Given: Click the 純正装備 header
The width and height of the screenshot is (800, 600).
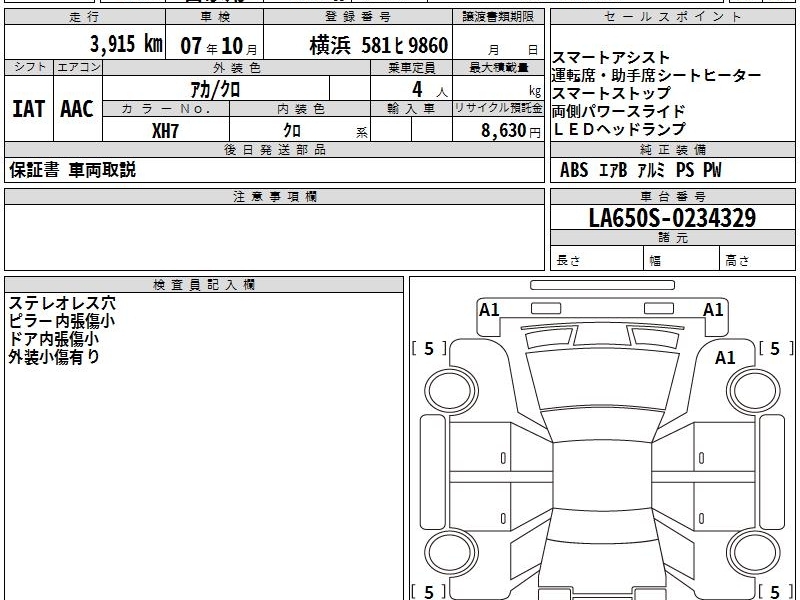Looking at the screenshot, I should coord(672,149).
